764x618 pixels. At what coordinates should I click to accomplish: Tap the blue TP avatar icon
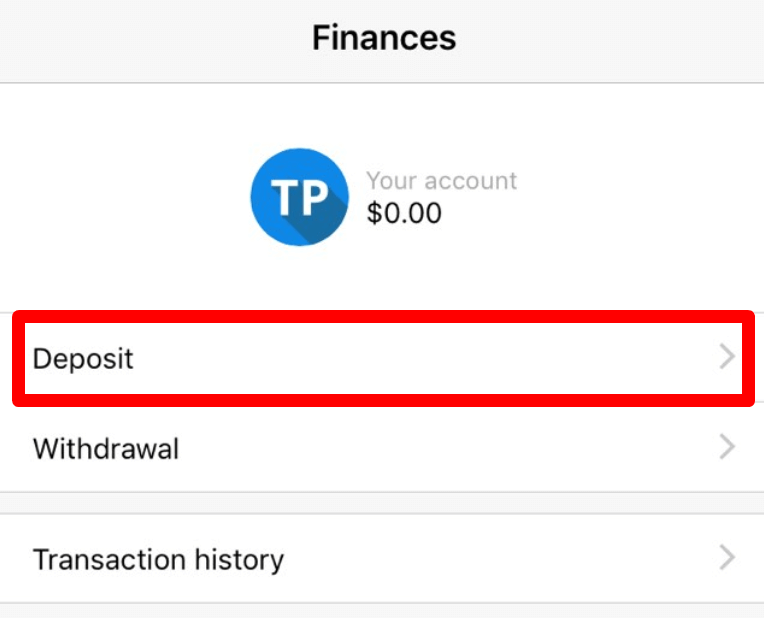point(299,197)
